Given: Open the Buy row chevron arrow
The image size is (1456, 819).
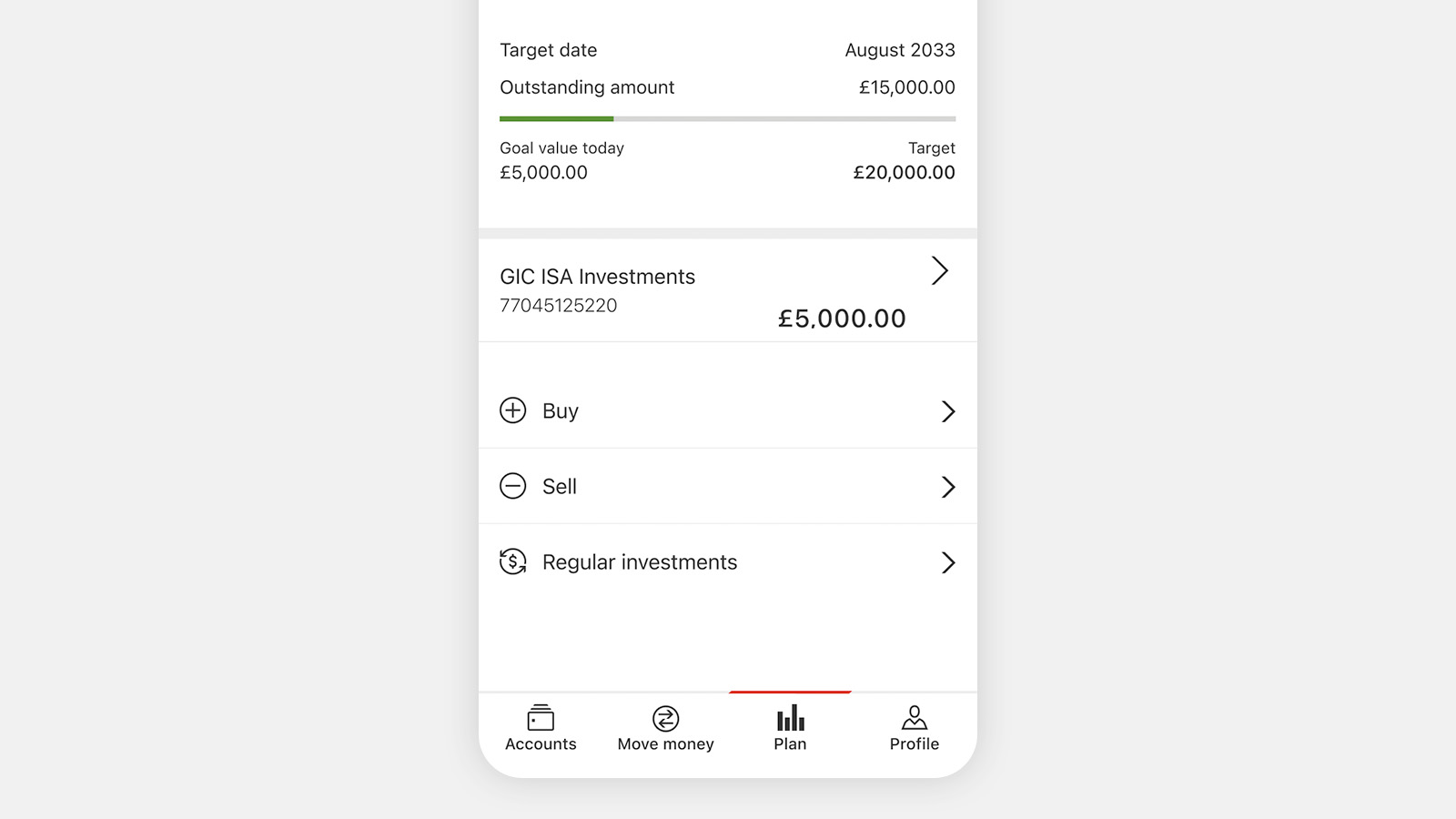Looking at the screenshot, I should [x=948, y=411].
